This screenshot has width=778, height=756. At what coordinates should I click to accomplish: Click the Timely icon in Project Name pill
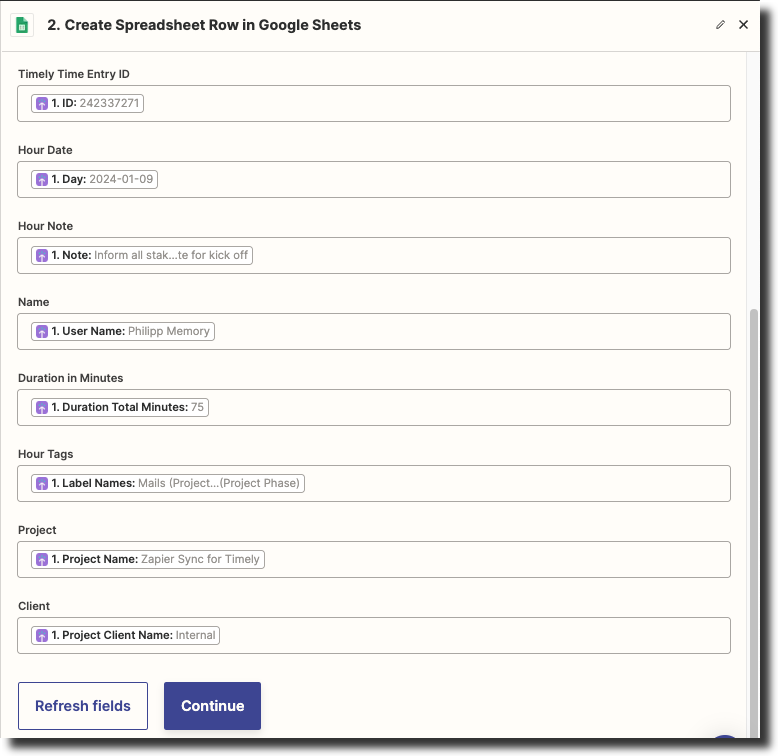pyautogui.click(x=41, y=560)
